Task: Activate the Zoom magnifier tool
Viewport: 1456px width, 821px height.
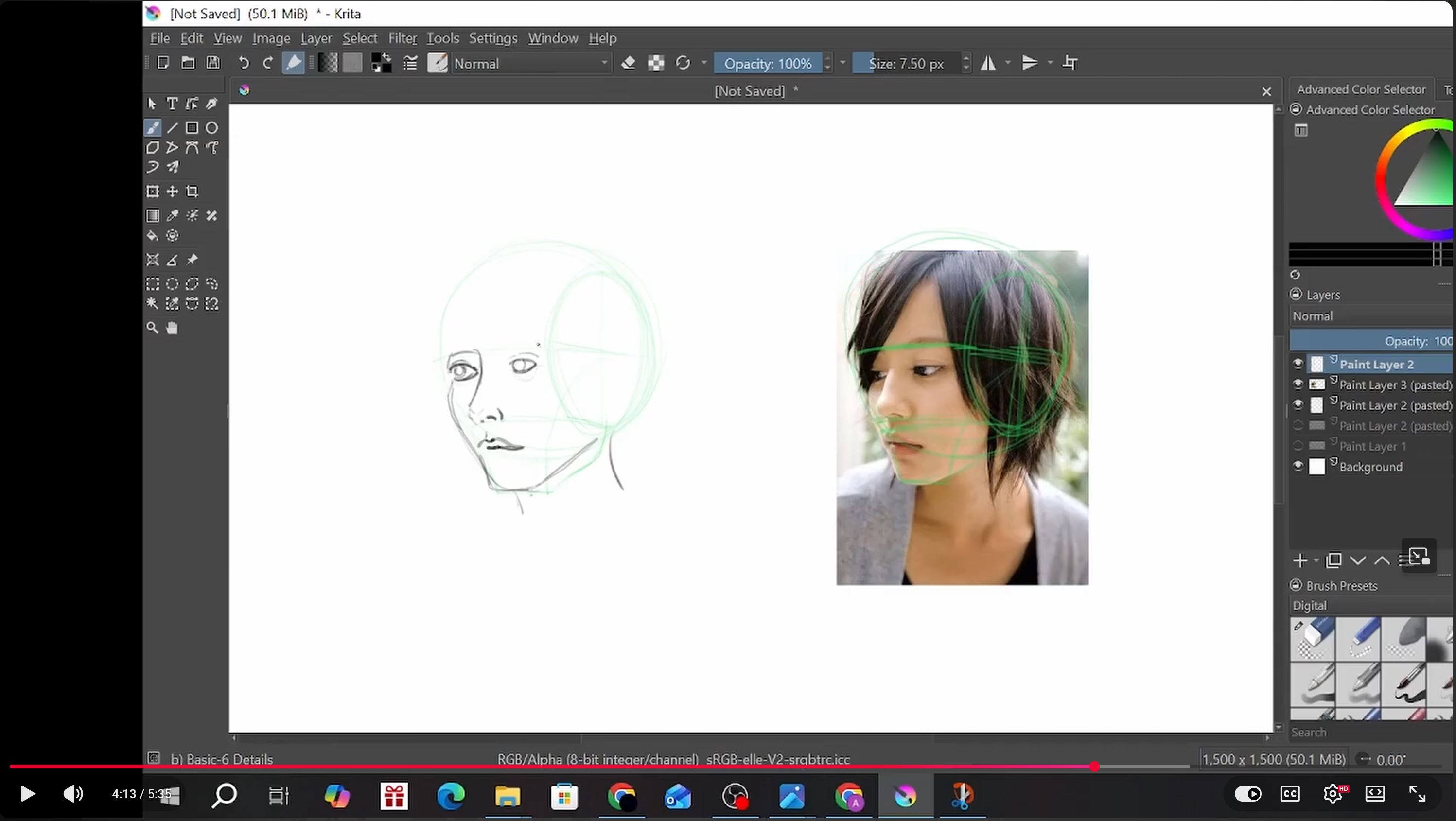Action: point(152,328)
